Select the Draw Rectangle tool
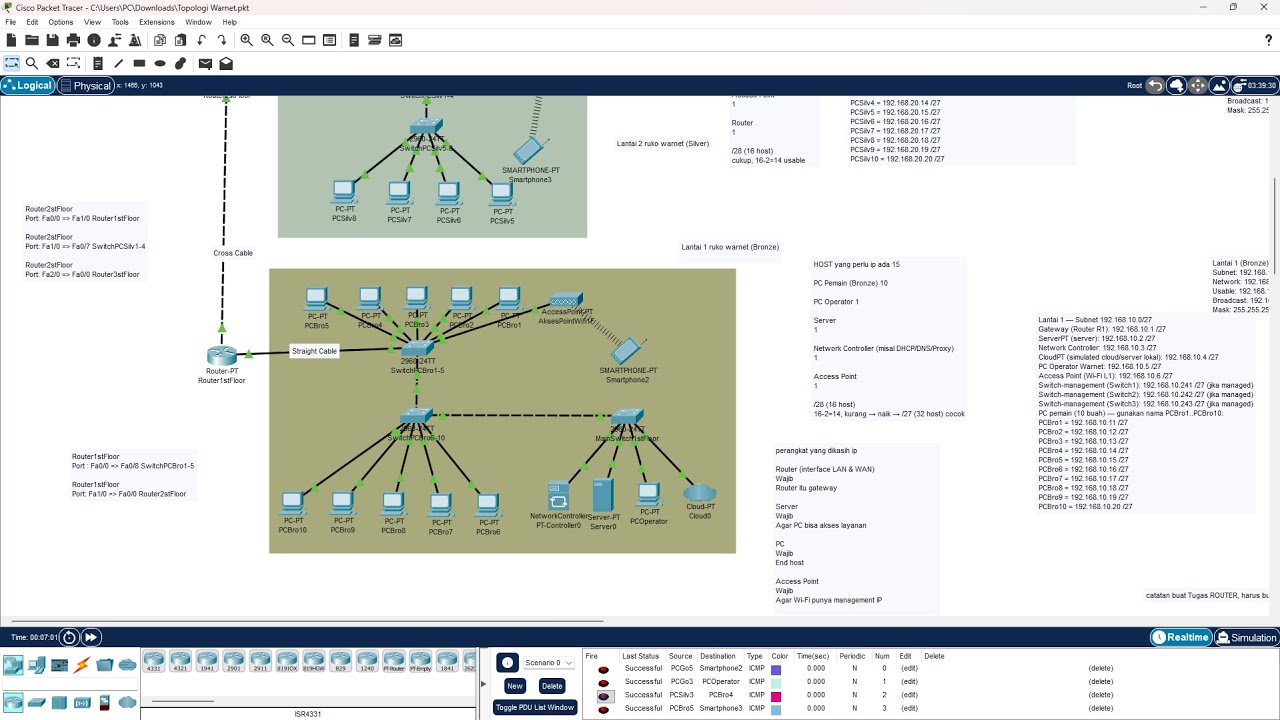 139,63
